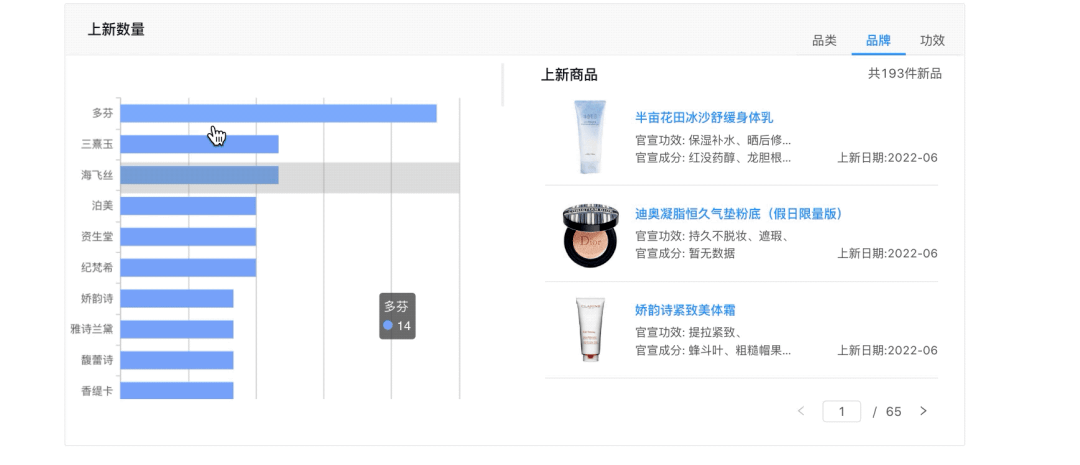Click the 娇韵诗 bar in chart
This screenshot has width=1080, height=465.
tap(177, 298)
